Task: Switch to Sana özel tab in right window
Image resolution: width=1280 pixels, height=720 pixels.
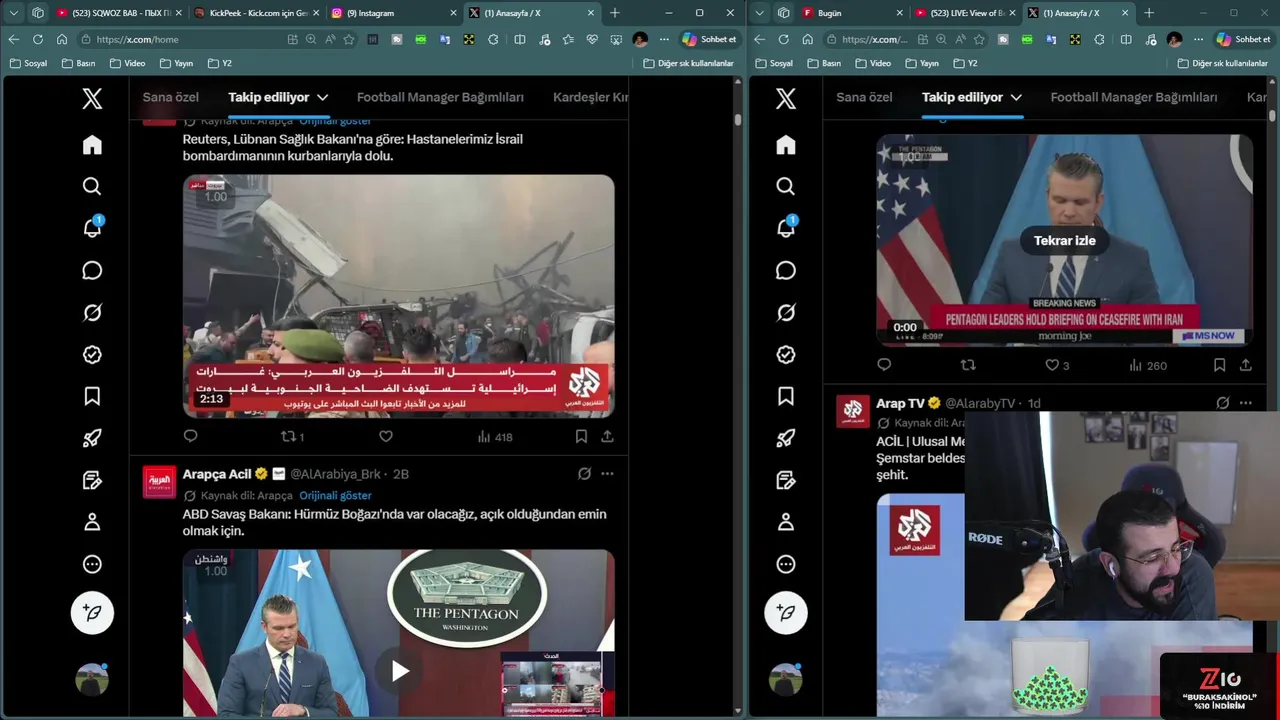Action: 864,97
